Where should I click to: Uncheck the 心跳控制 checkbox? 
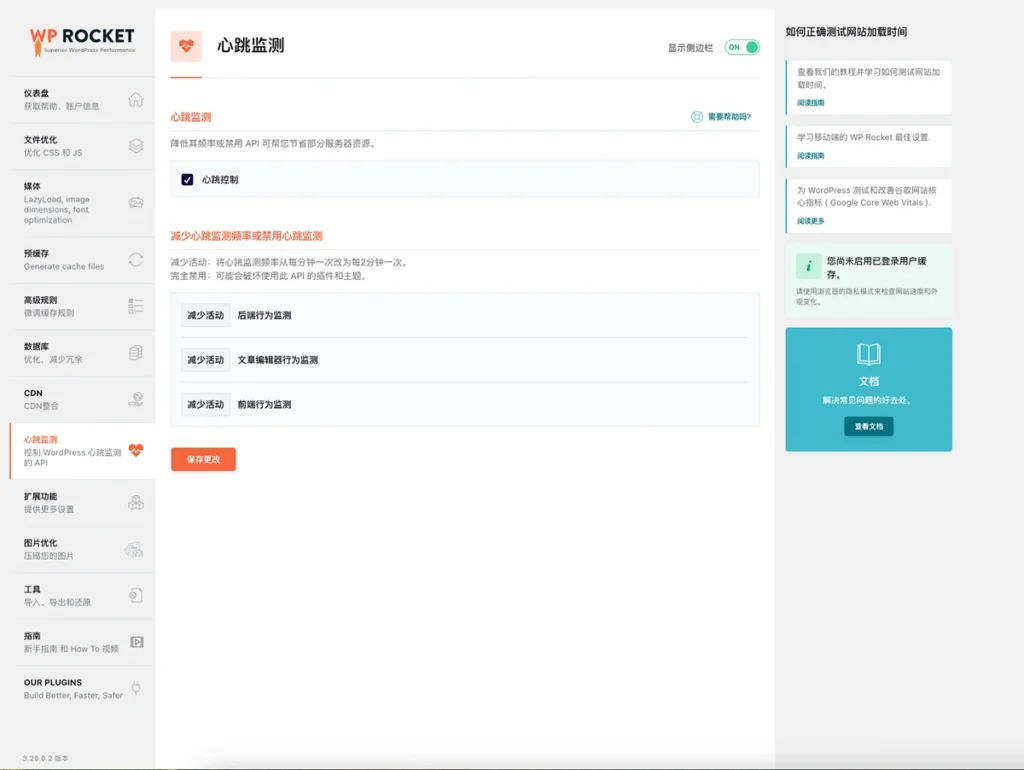[x=187, y=180]
